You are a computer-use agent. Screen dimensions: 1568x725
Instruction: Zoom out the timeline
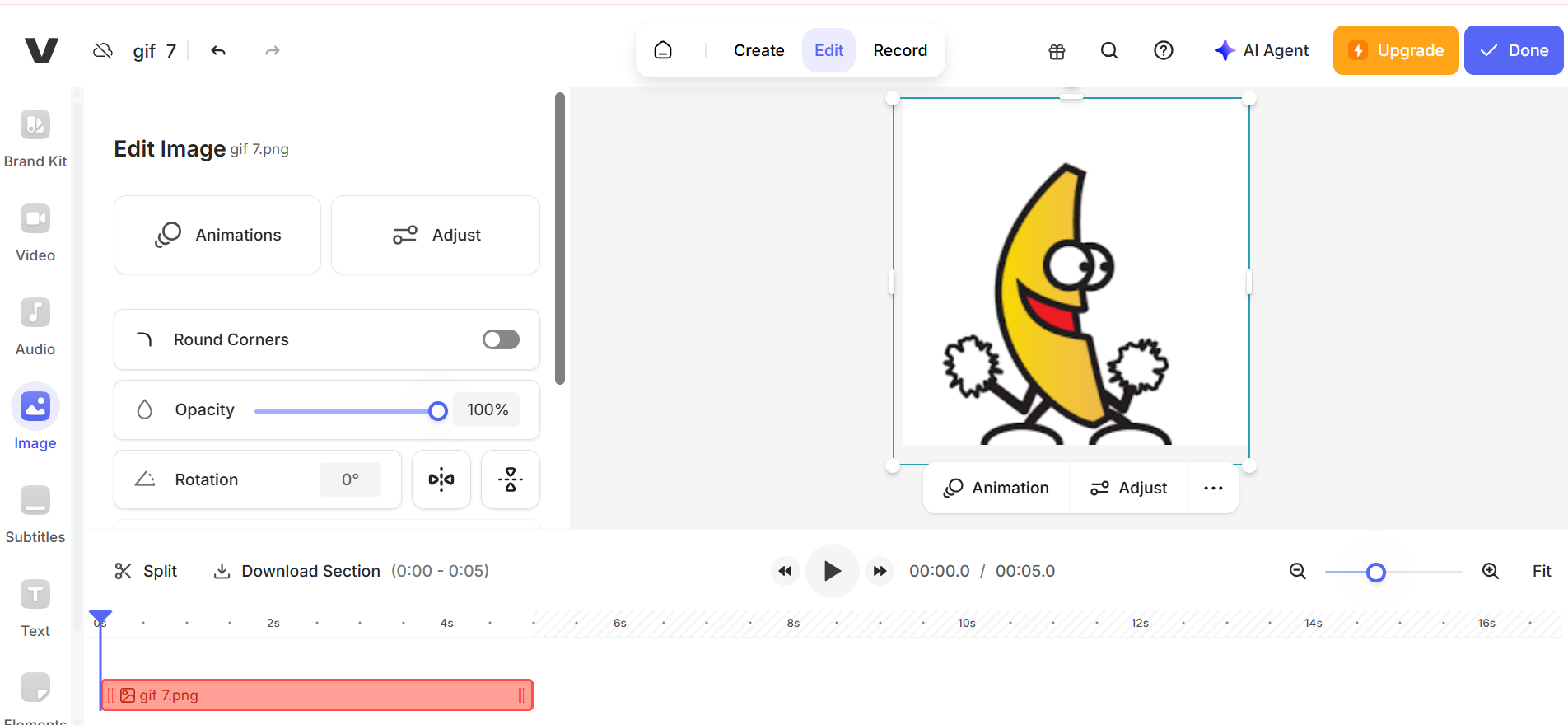point(1298,571)
